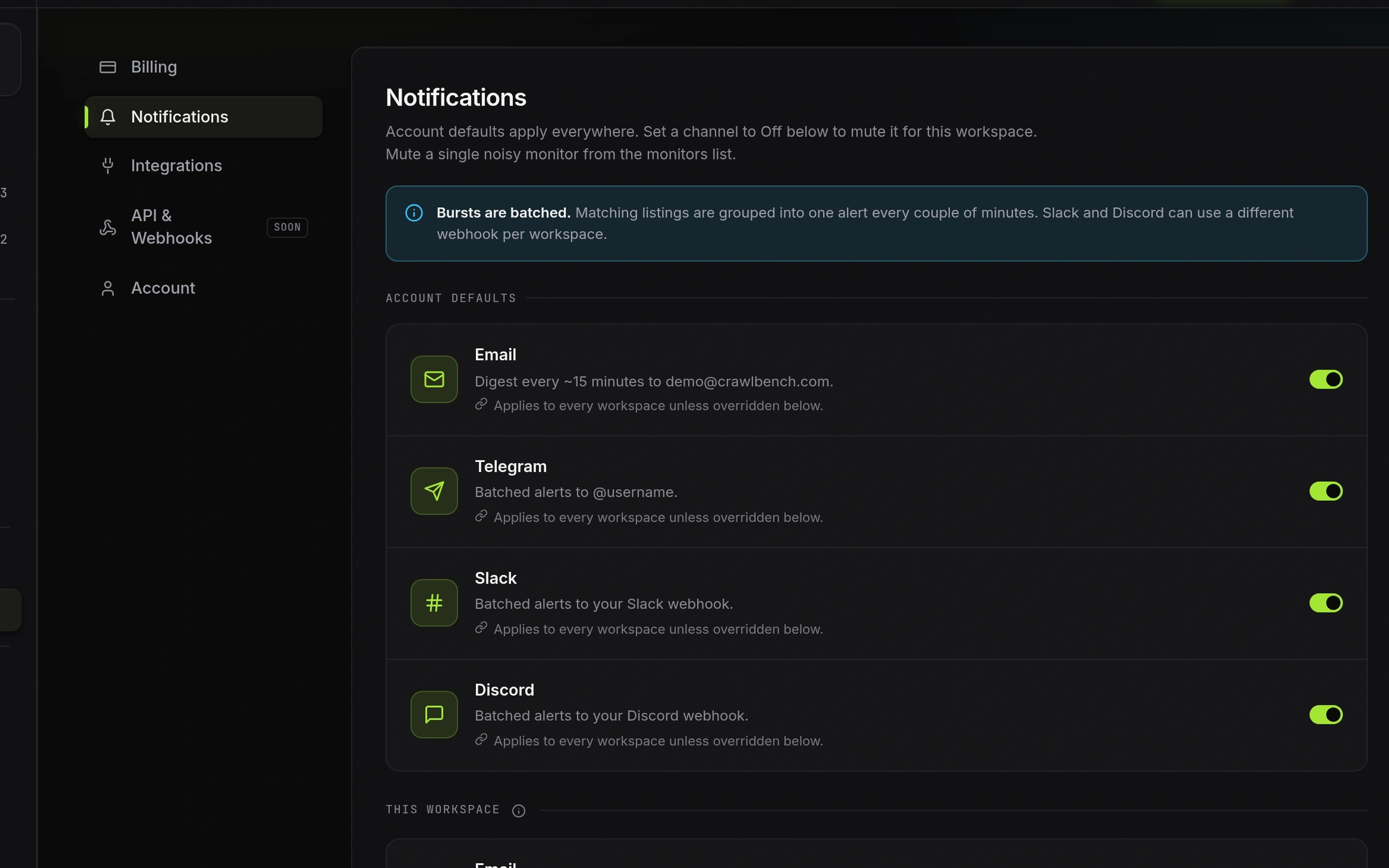This screenshot has width=1389, height=868.
Task: Click the info icon next to THIS WORKSPACE
Action: pyautogui.click(x=518, y=811)
